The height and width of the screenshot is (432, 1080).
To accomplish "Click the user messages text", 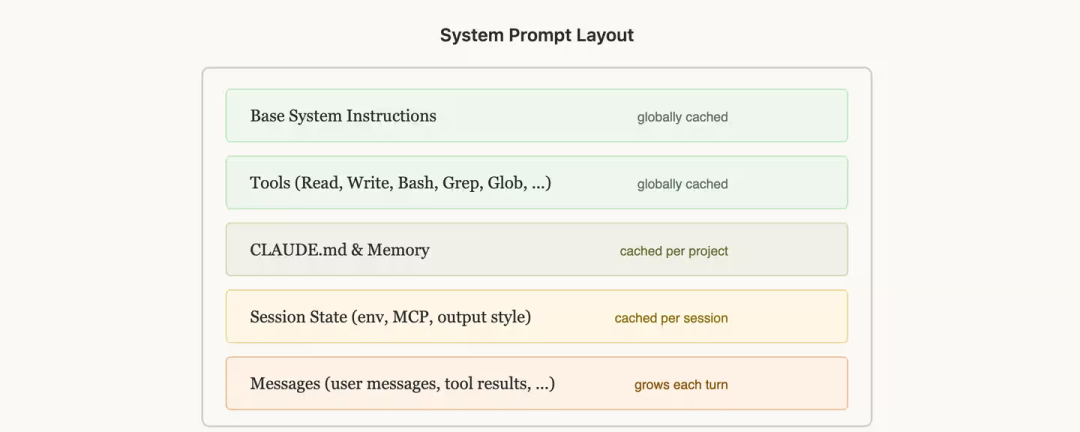I will pos(381,384).
